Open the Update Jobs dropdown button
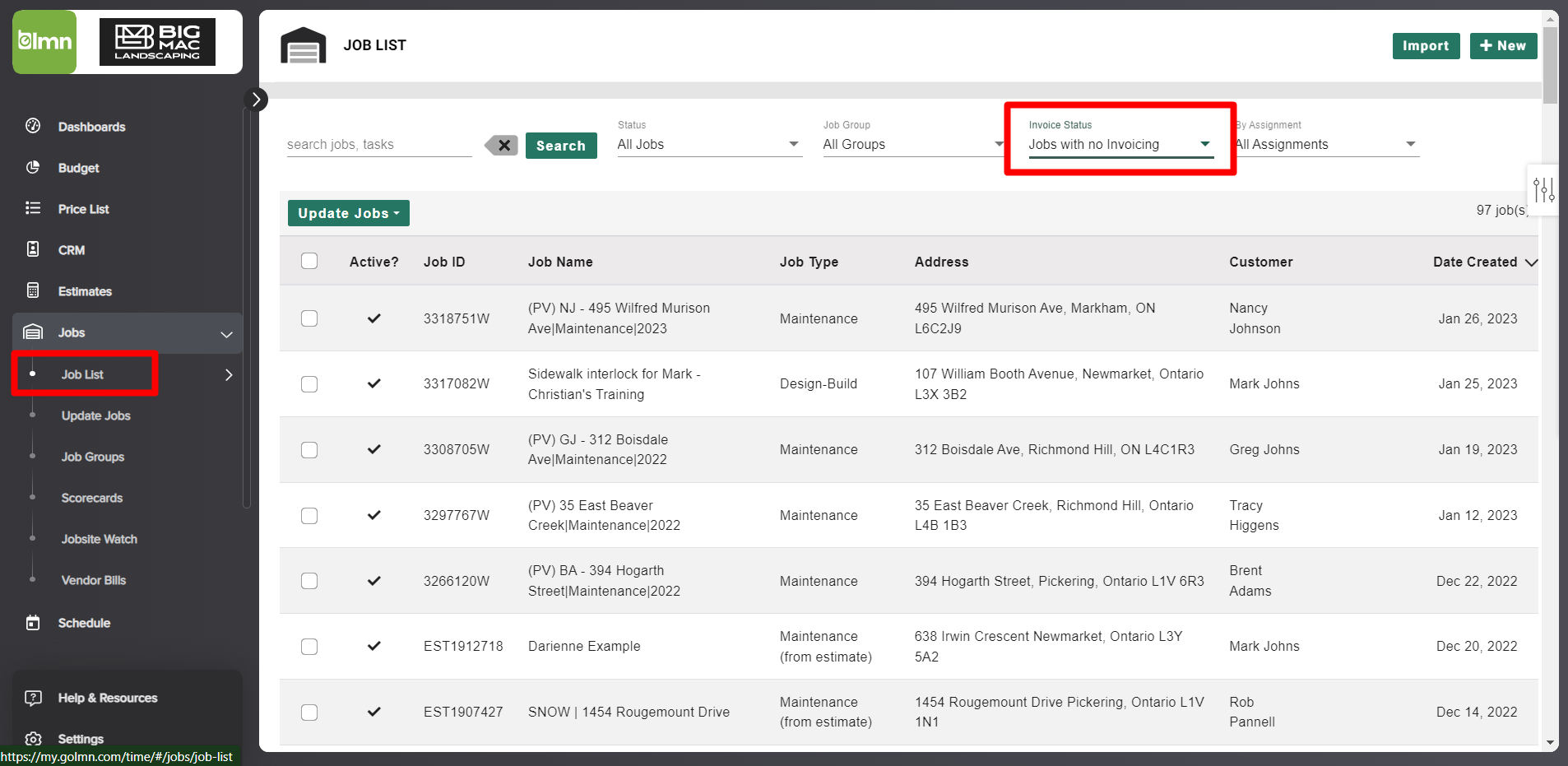 click(348, 213)
